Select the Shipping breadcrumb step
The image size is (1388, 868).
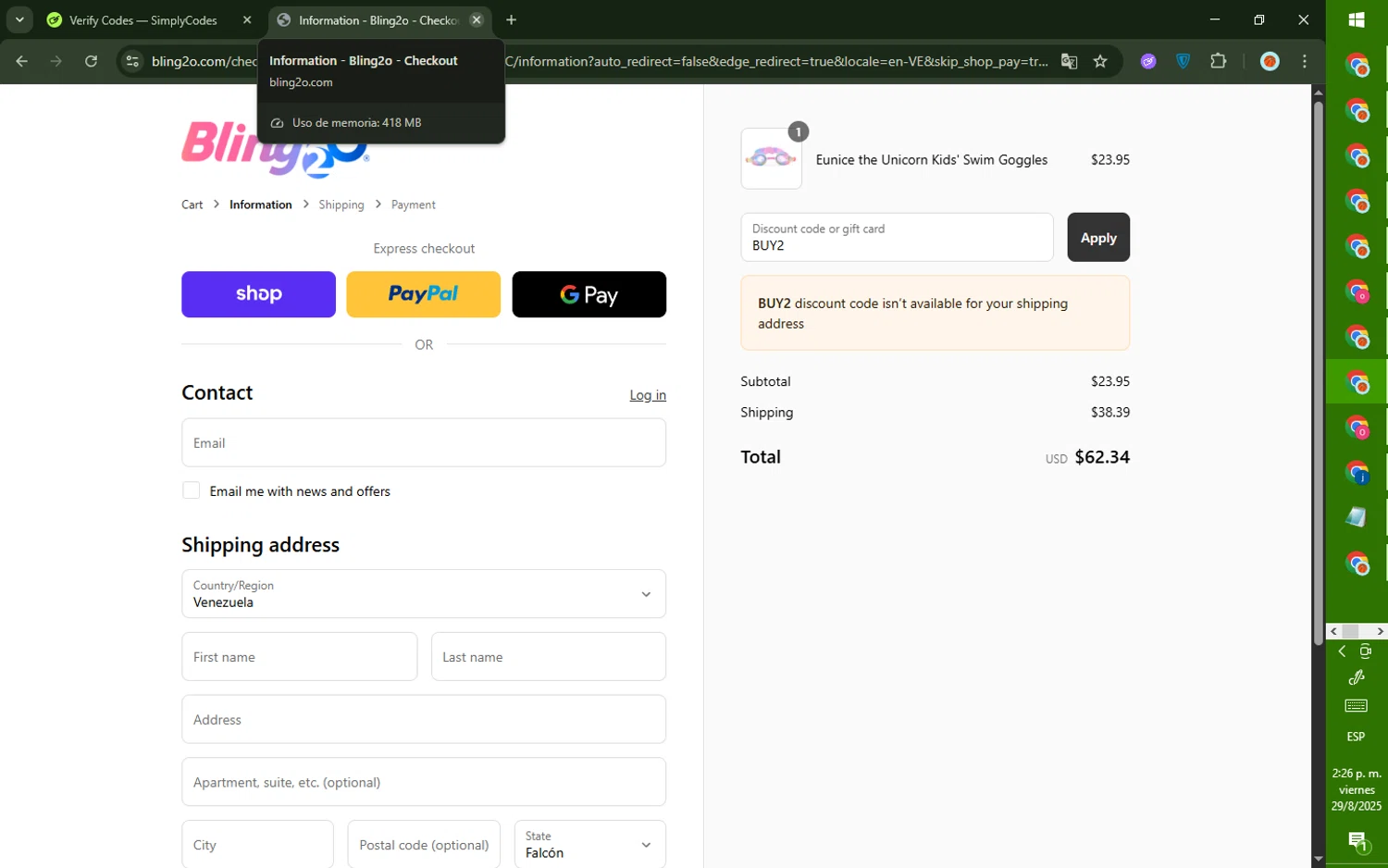tap(341, 205)
